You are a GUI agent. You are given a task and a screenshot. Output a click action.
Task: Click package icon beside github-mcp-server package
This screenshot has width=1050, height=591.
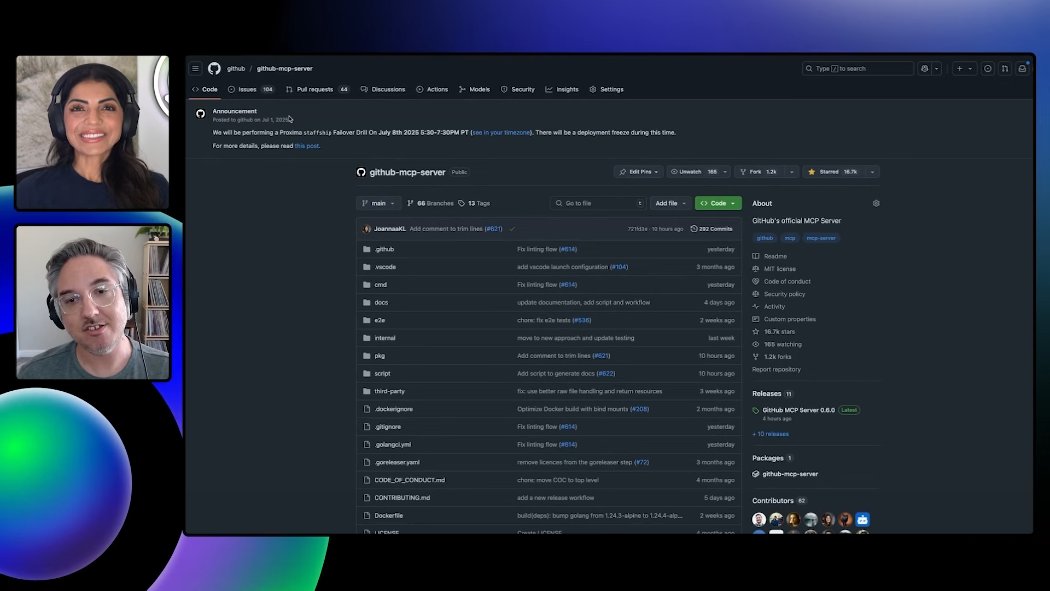tap(756, 474)
